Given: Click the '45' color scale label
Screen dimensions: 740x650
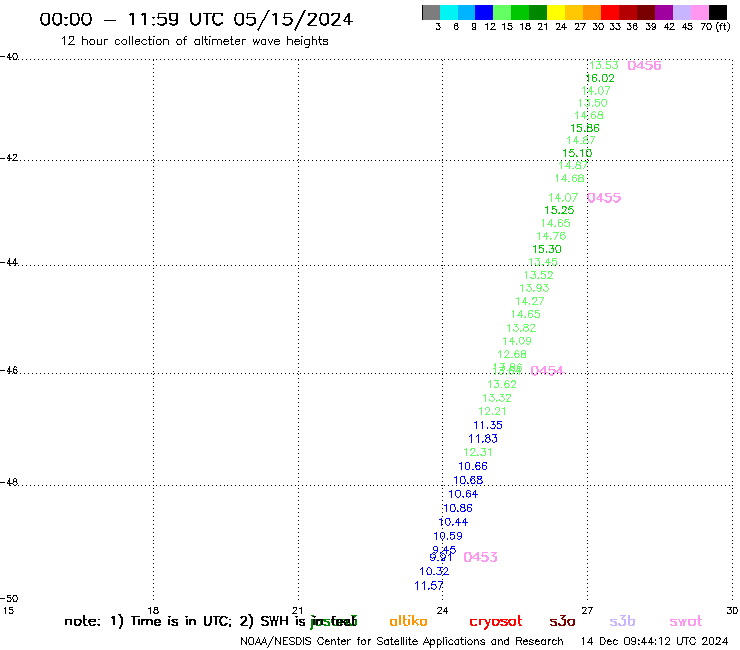Looking at the screenshot, I should point(687,27).
